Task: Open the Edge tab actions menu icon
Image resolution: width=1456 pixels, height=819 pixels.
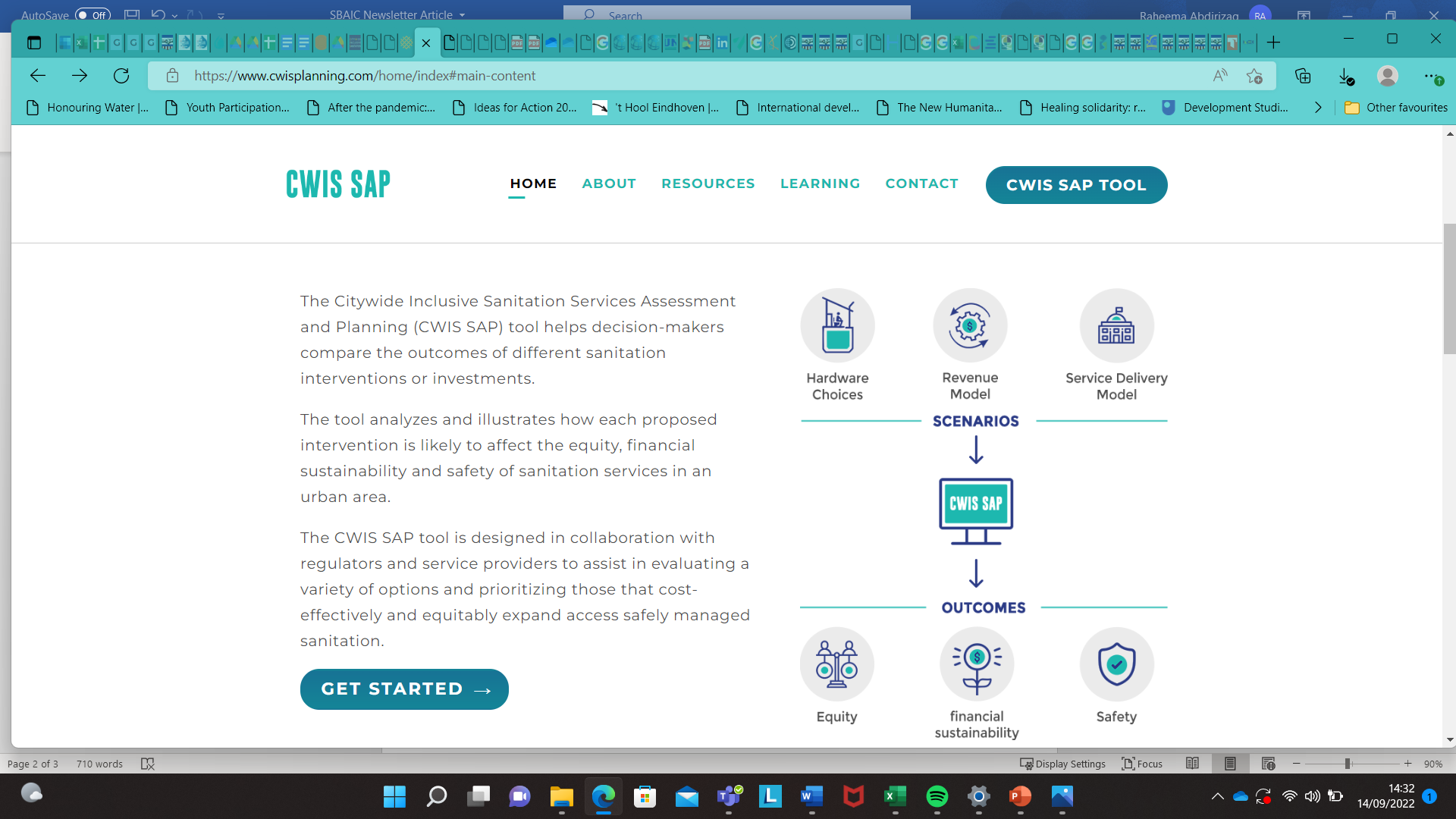Action: (x=33, y=42)
